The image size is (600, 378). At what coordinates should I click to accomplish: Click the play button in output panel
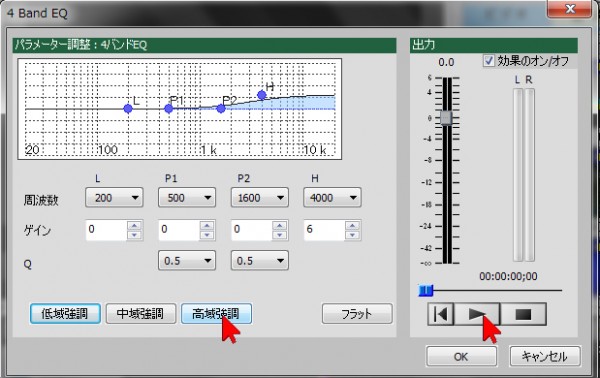coord(477,314)
